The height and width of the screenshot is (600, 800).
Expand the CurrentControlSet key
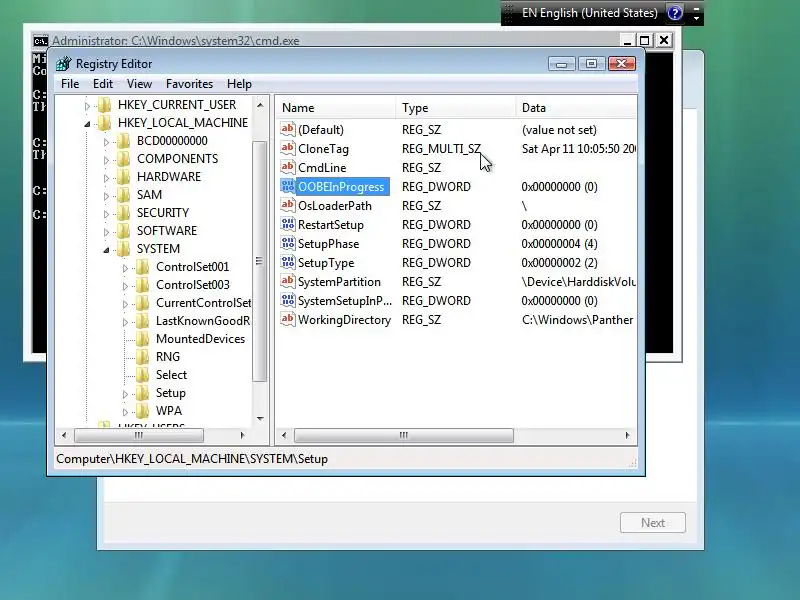(x=125, y=304)
